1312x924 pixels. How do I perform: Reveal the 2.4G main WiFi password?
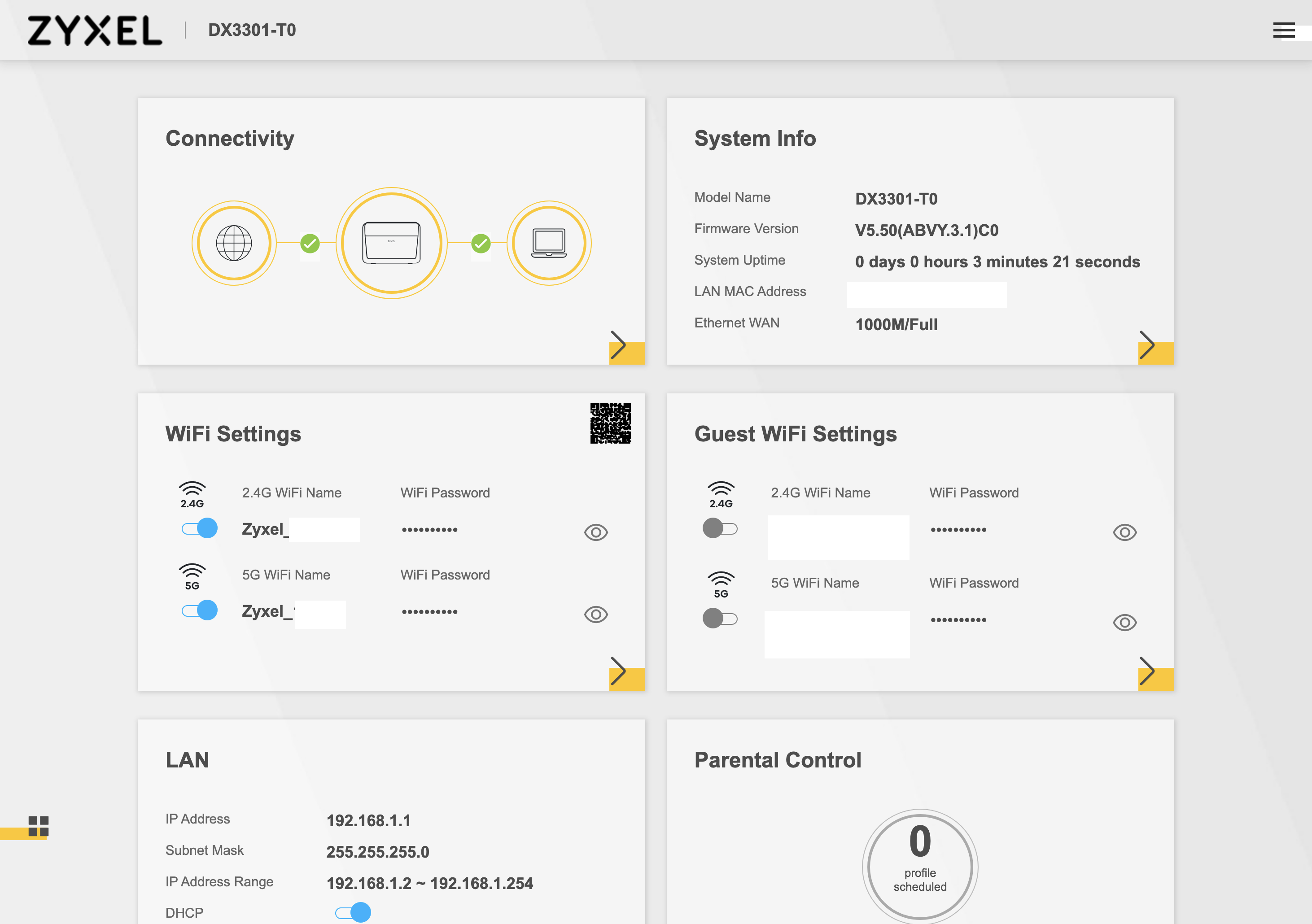(596, 532)
